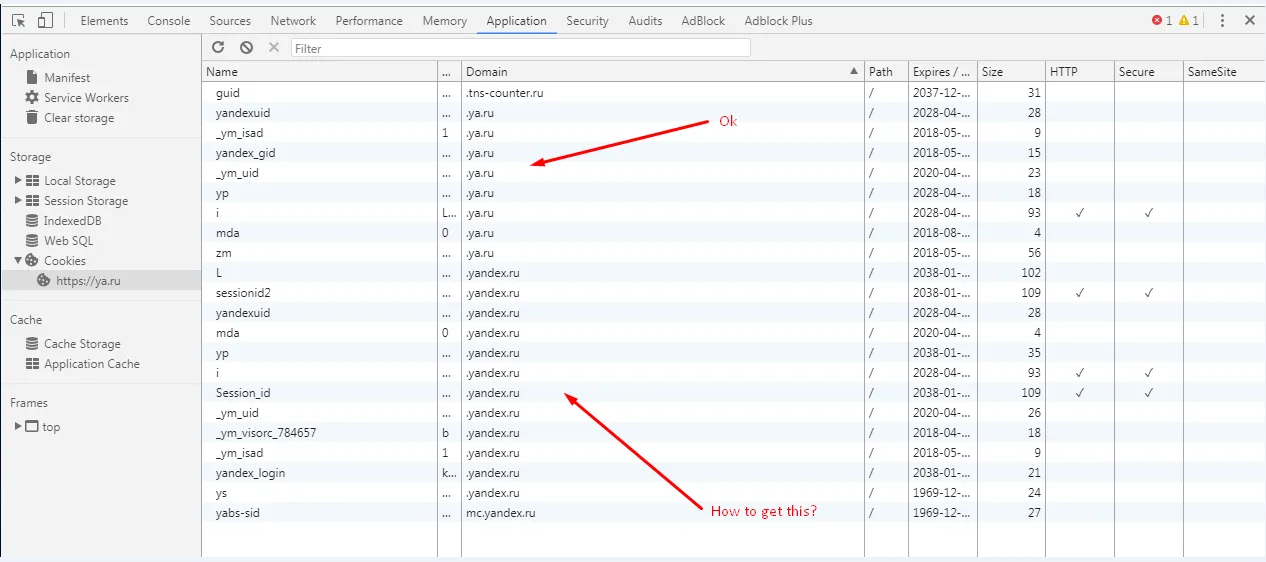The width and height of the screenshot is (1266, 562).
Task: Switch to Network tab
Action: (x=293, y=20)
